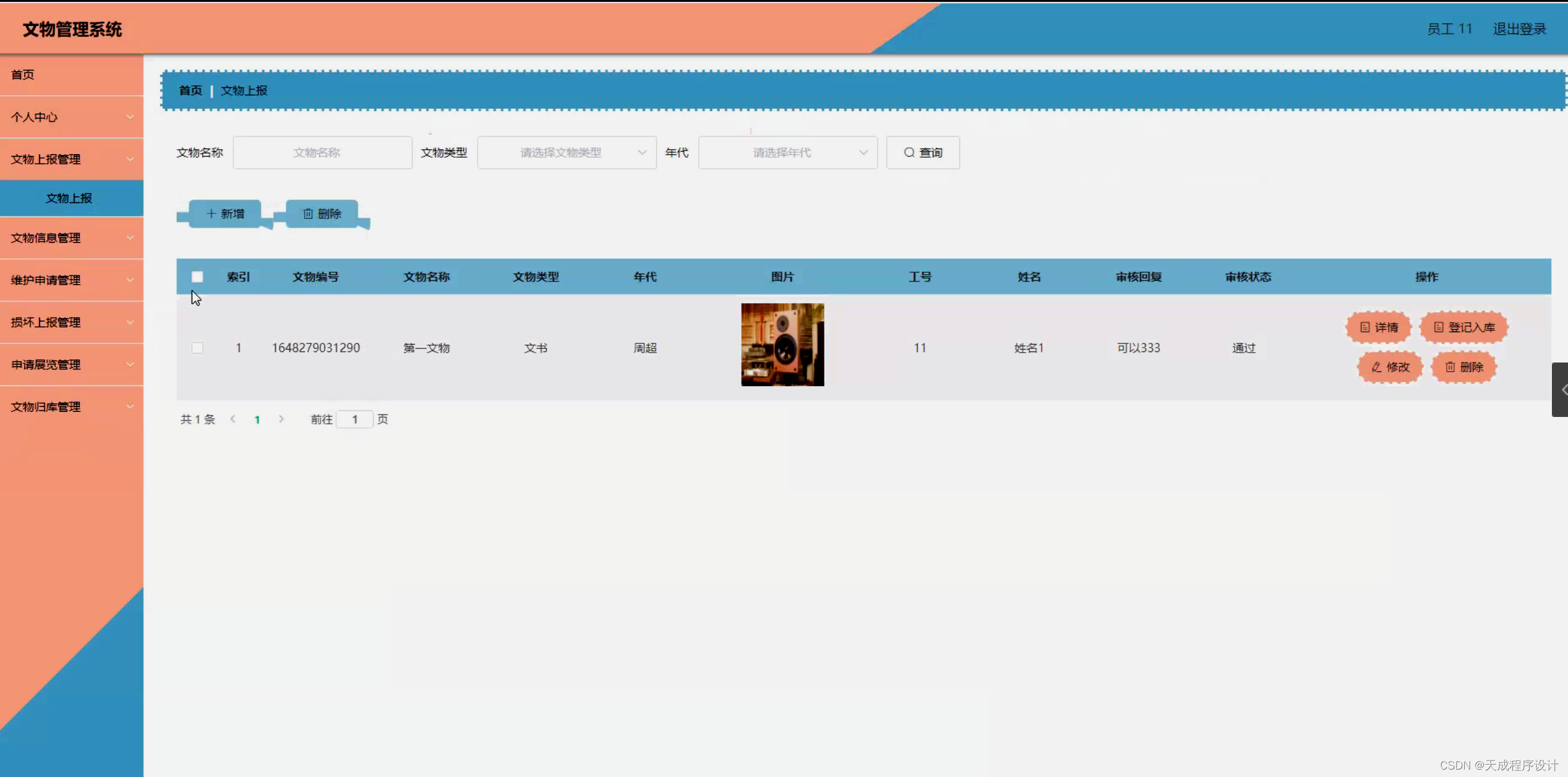This screenshot has width=1568, height=777.
Task: Click the document icon on the 详情 button
Action: coord(1365,327)
